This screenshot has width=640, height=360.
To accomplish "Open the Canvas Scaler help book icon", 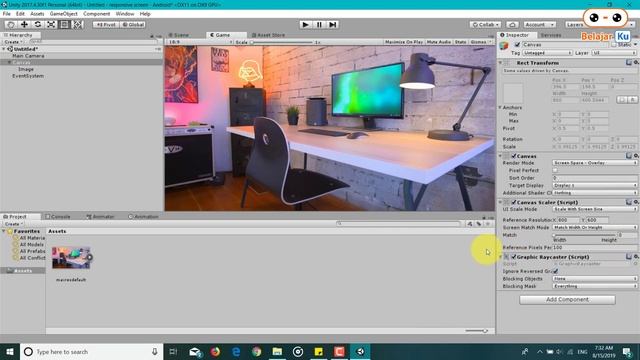I will (x=629, y=202).
